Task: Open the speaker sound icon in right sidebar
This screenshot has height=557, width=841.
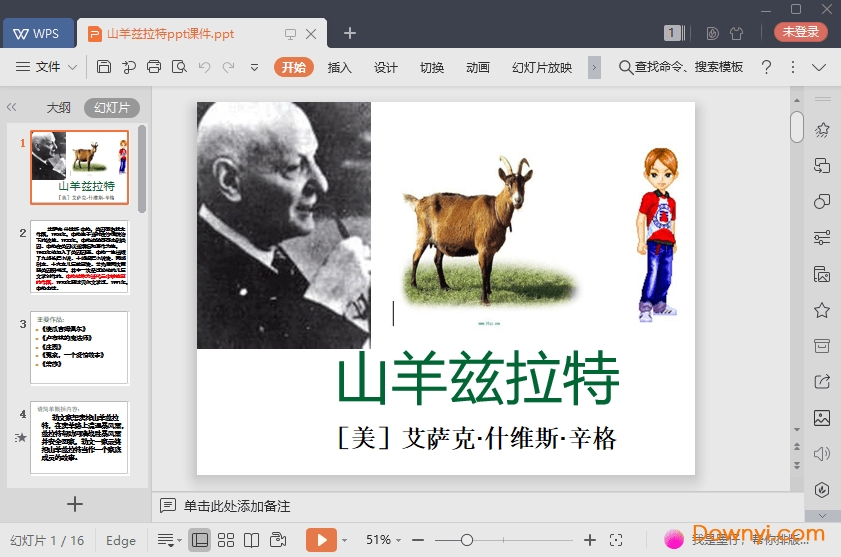Action: pyautogui.click(x=822, y=454)
